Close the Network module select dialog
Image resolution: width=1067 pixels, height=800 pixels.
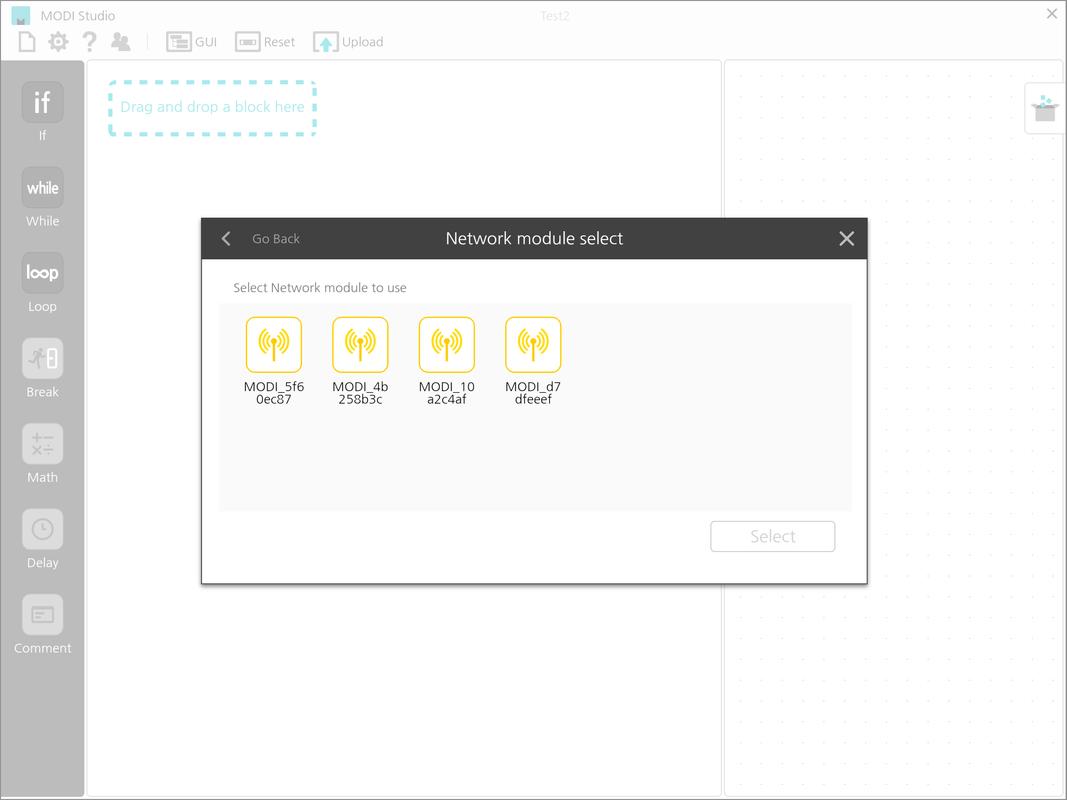tap(847, 239)
